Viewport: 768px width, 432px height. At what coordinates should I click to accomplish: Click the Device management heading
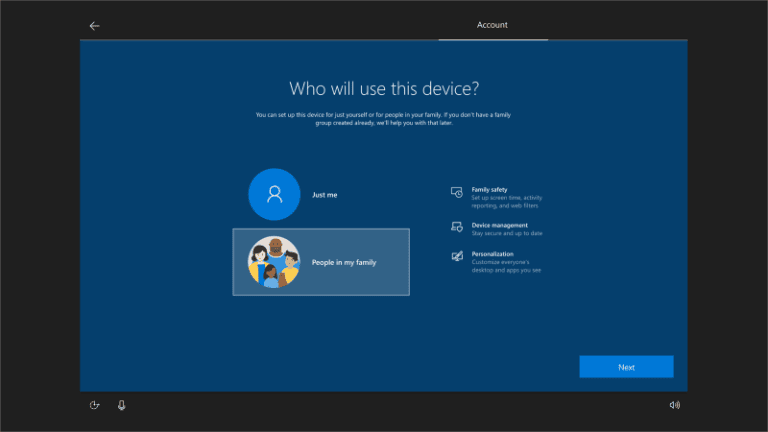500,225
